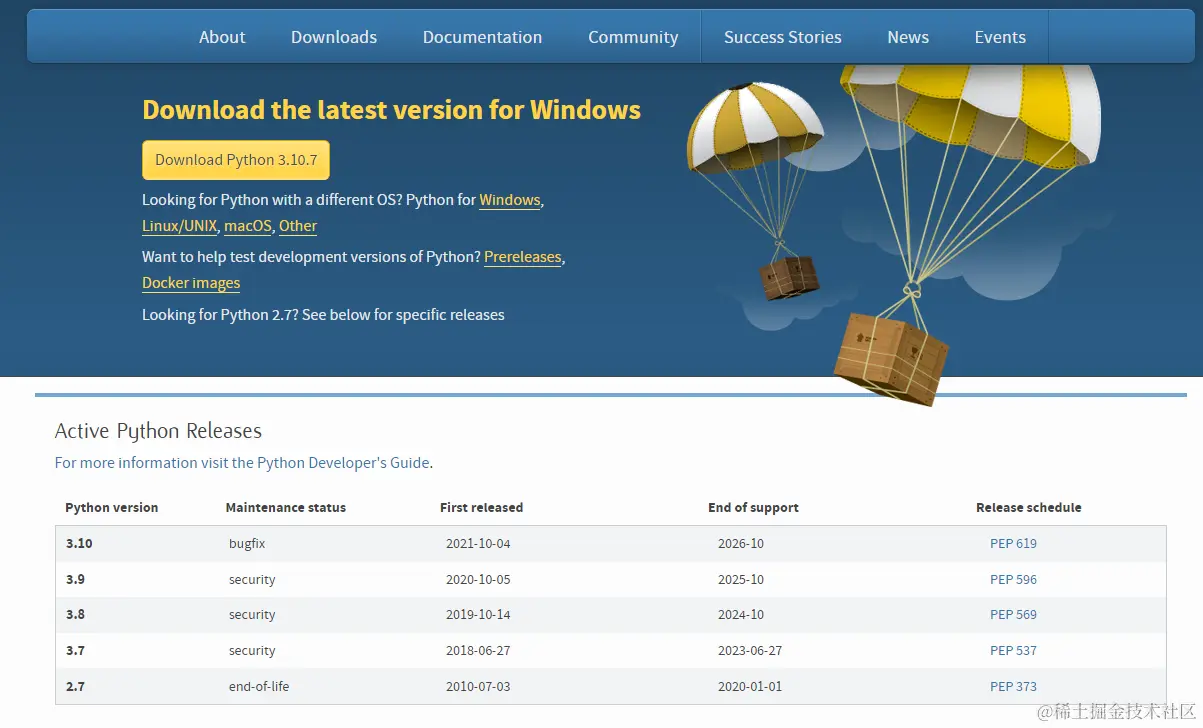Click the 2025-10 end of support
The image size is (1203, 728).
pyautogui.click(x=741, y=580)
